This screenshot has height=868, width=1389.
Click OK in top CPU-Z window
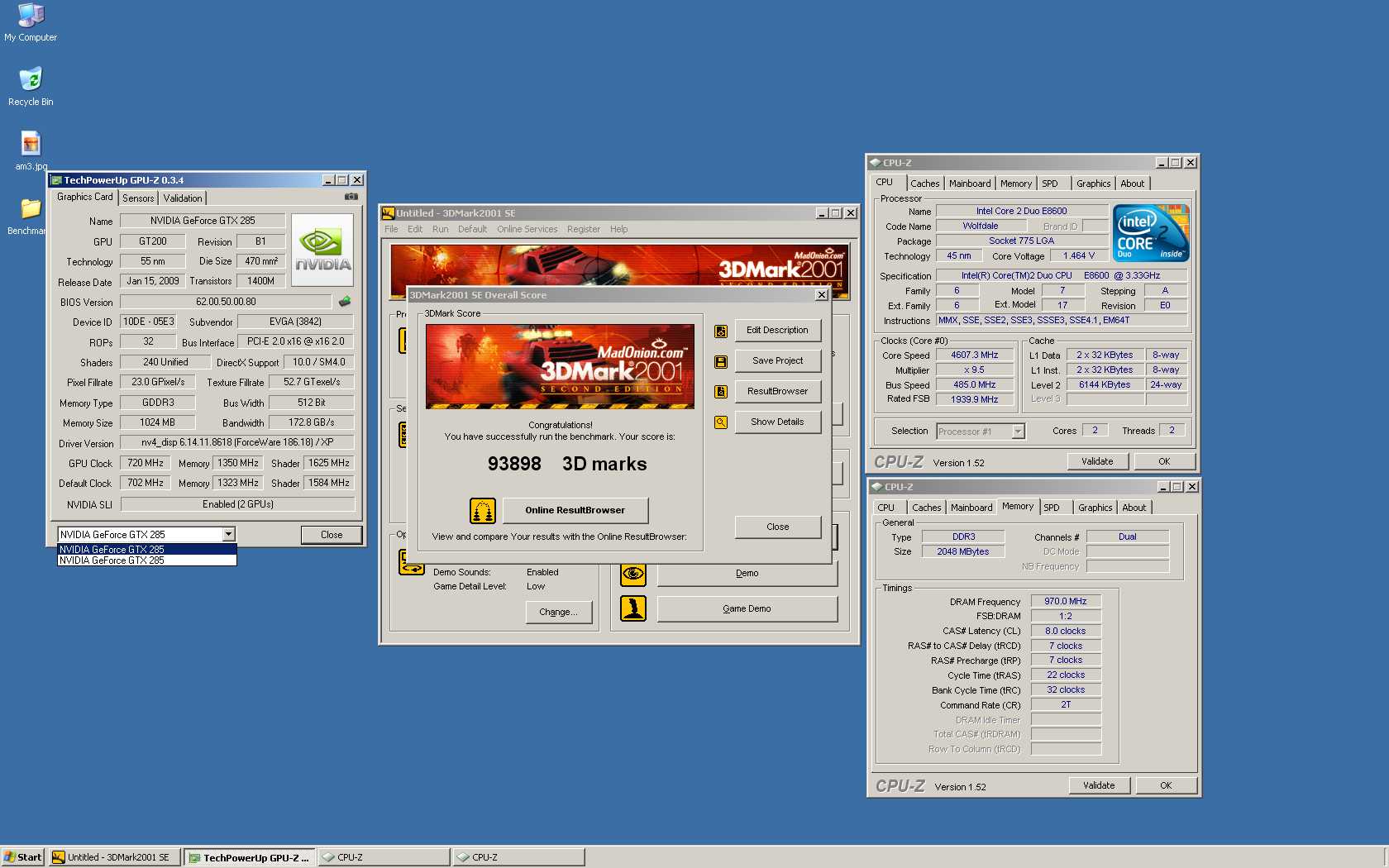tap(1164, 461)
